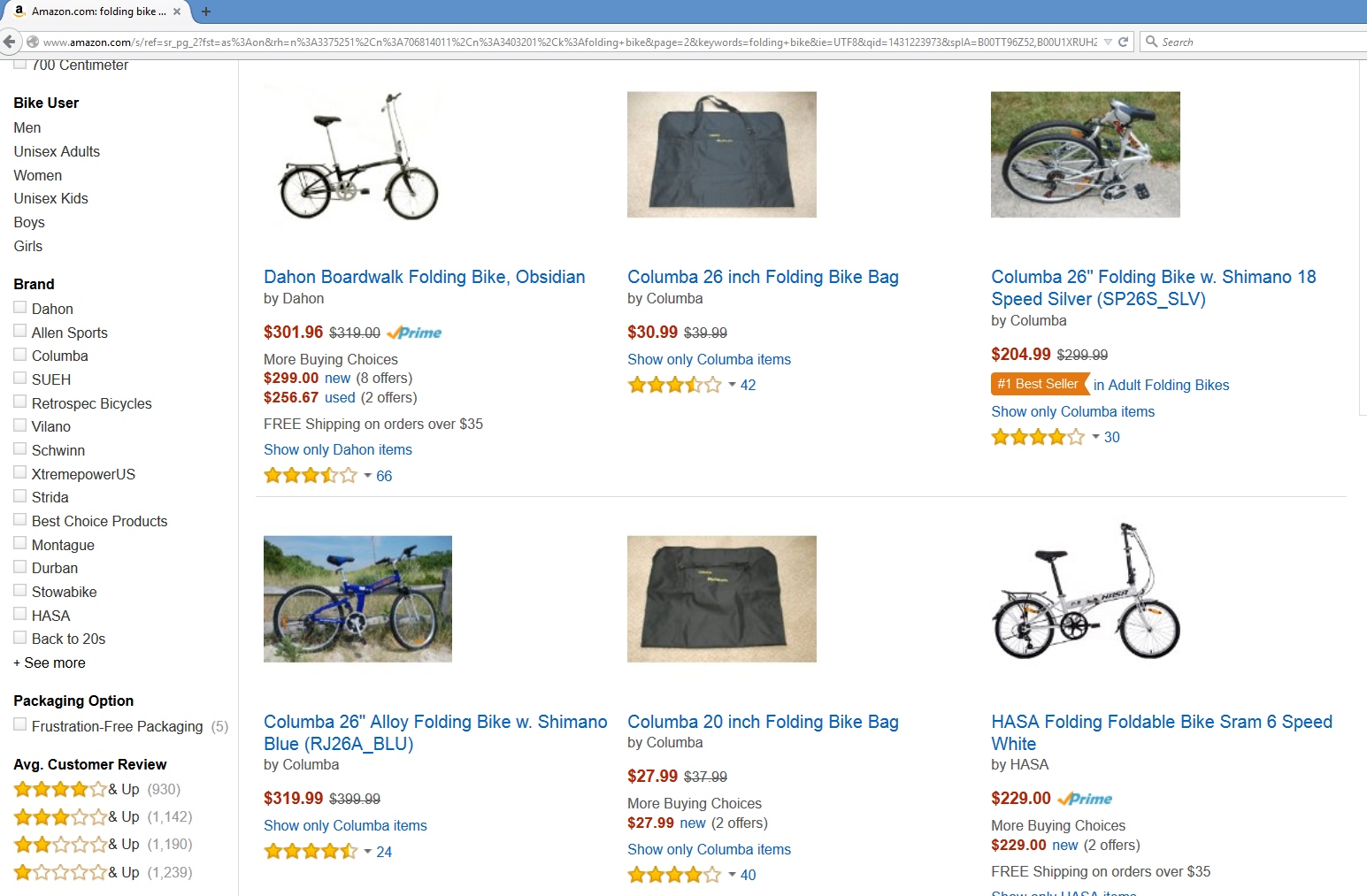
Task: Click the Dahon Boardwalk bike thumbnail image
Action: (x=358, y=156)
